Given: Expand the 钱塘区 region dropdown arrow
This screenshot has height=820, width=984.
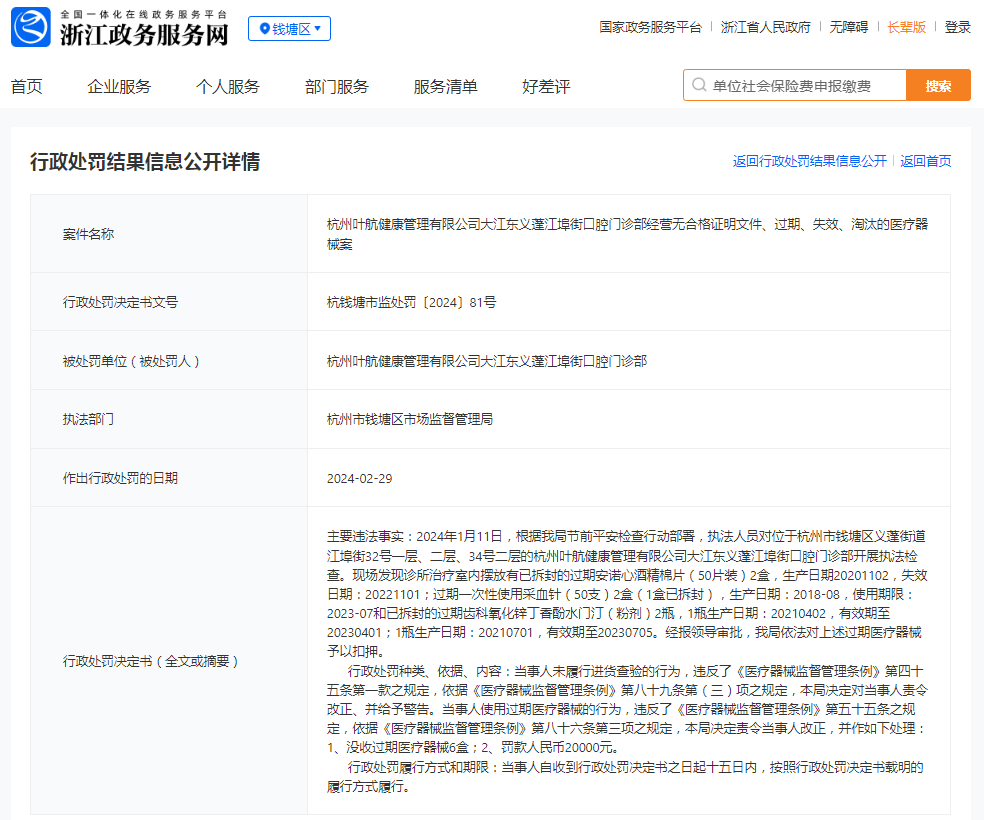Looking at the screenshot, I should pyautogui.click(x=318, y=29).
